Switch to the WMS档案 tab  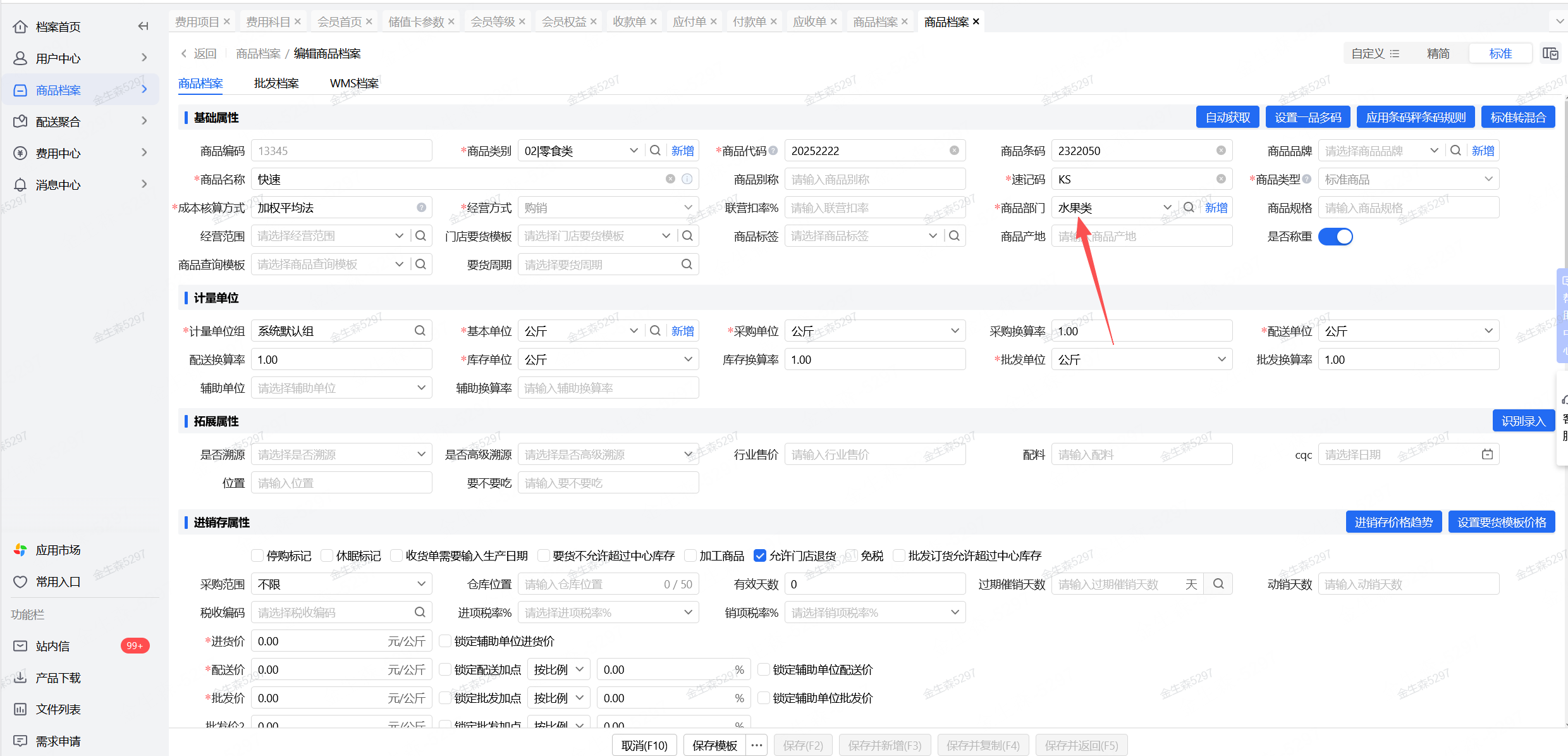pos(354,84)
